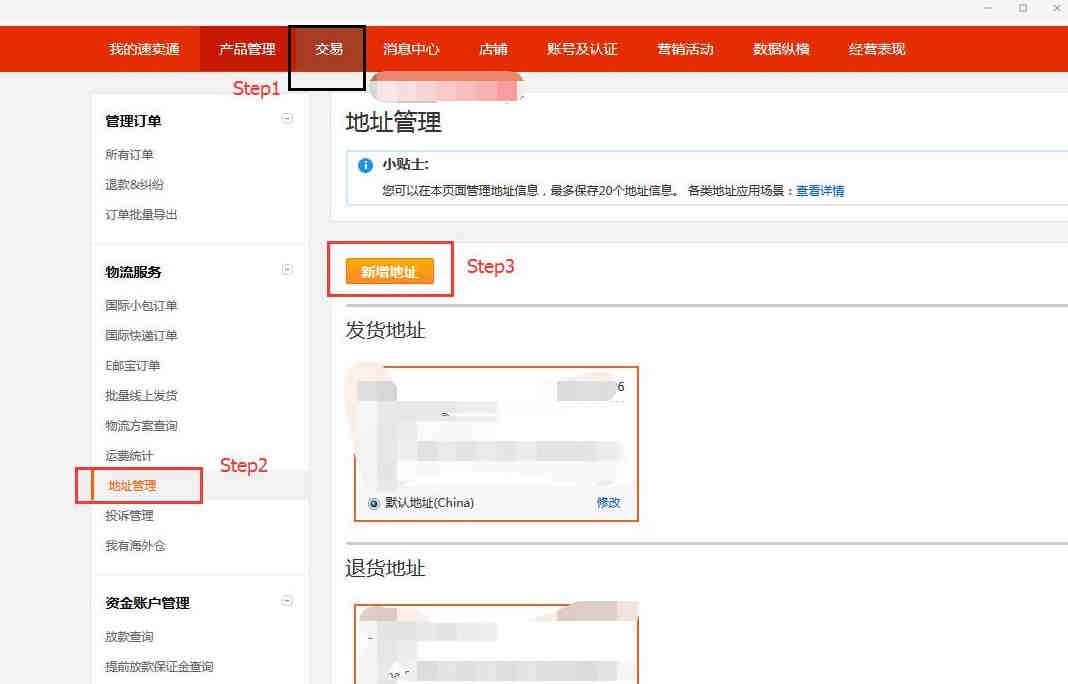Select 地址管理 in the sidebar
This screenshot has width=1068, height=684.
pyautogui.click(x=132, y=486)
